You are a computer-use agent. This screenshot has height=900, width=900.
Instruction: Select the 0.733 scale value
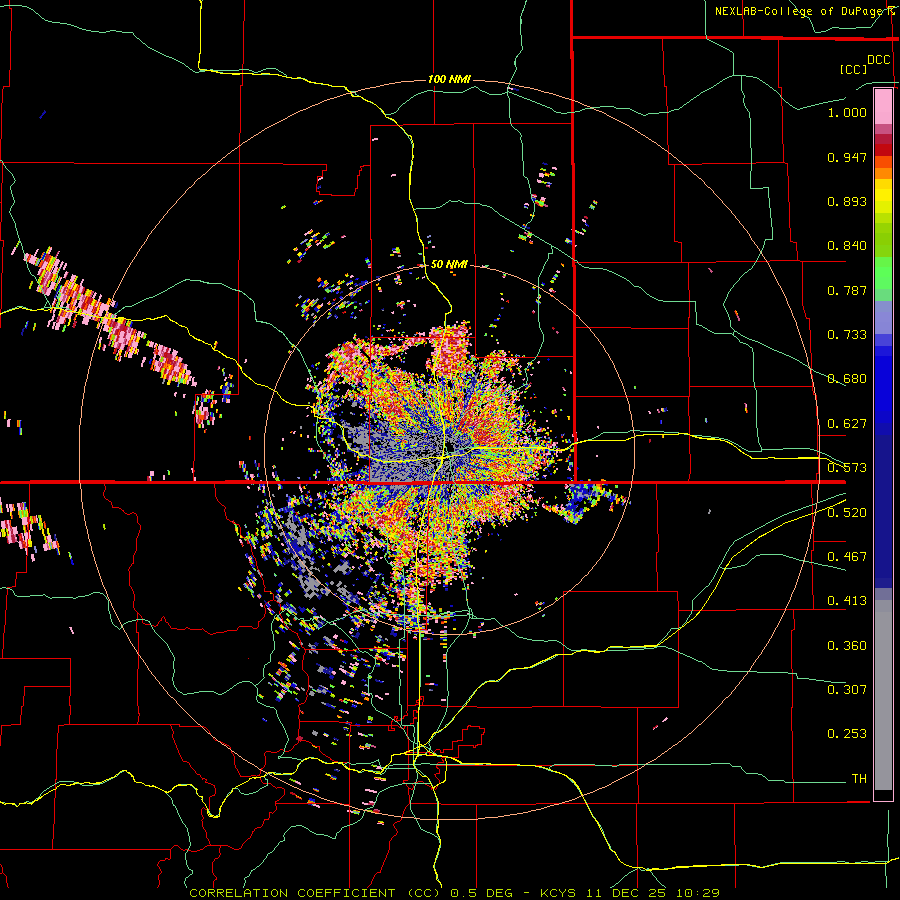[x=847, y=335]
